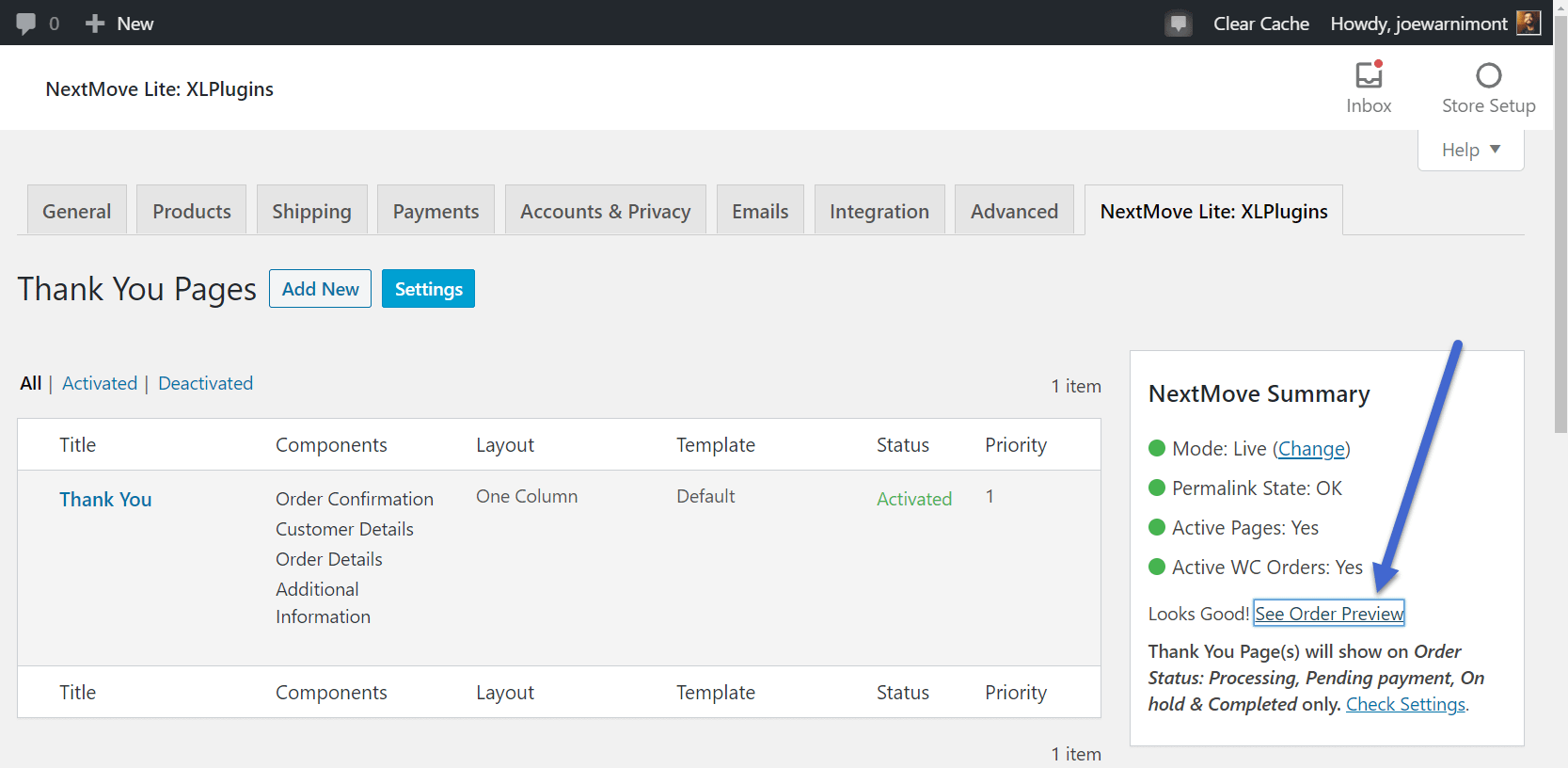Viewport: 1568px width, 768px height.
Task: Filter by Deactivated pages
Action: tap(205, 383)
